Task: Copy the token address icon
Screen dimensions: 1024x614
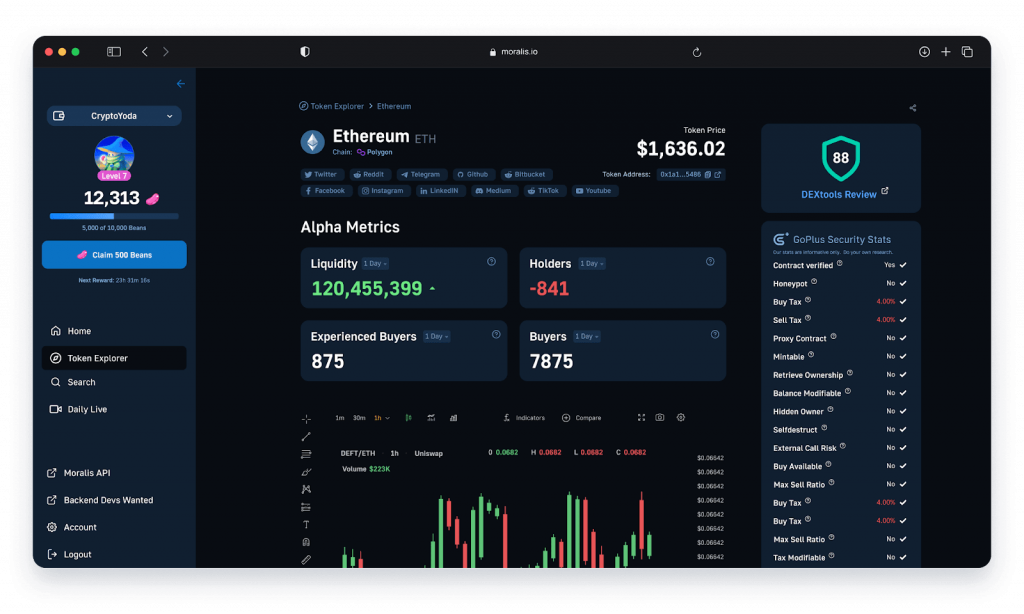Action: [x=707, y=174]
